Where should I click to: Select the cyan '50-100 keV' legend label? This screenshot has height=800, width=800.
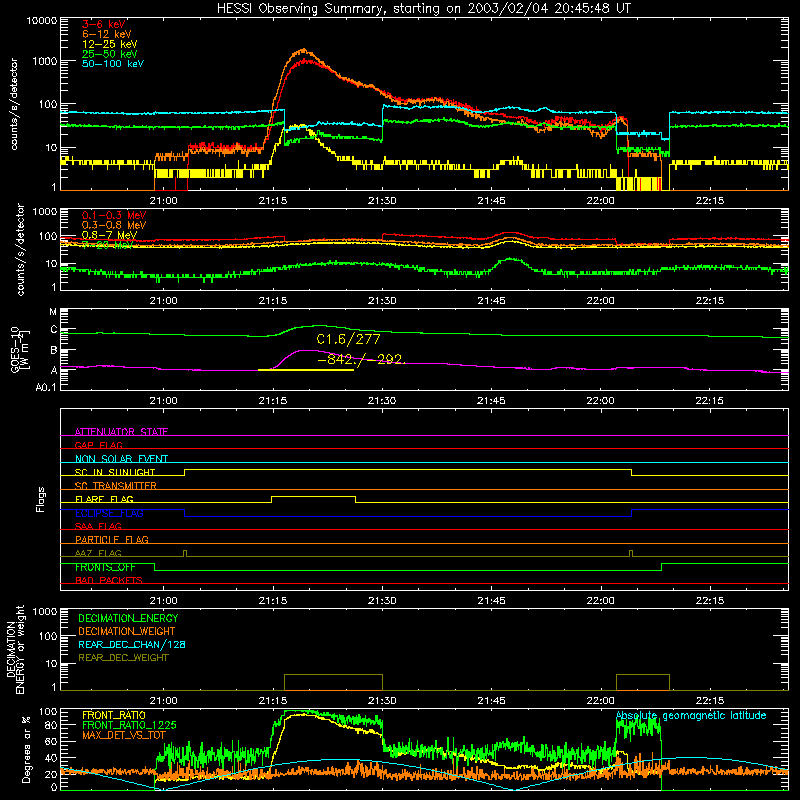click(113, 64)
